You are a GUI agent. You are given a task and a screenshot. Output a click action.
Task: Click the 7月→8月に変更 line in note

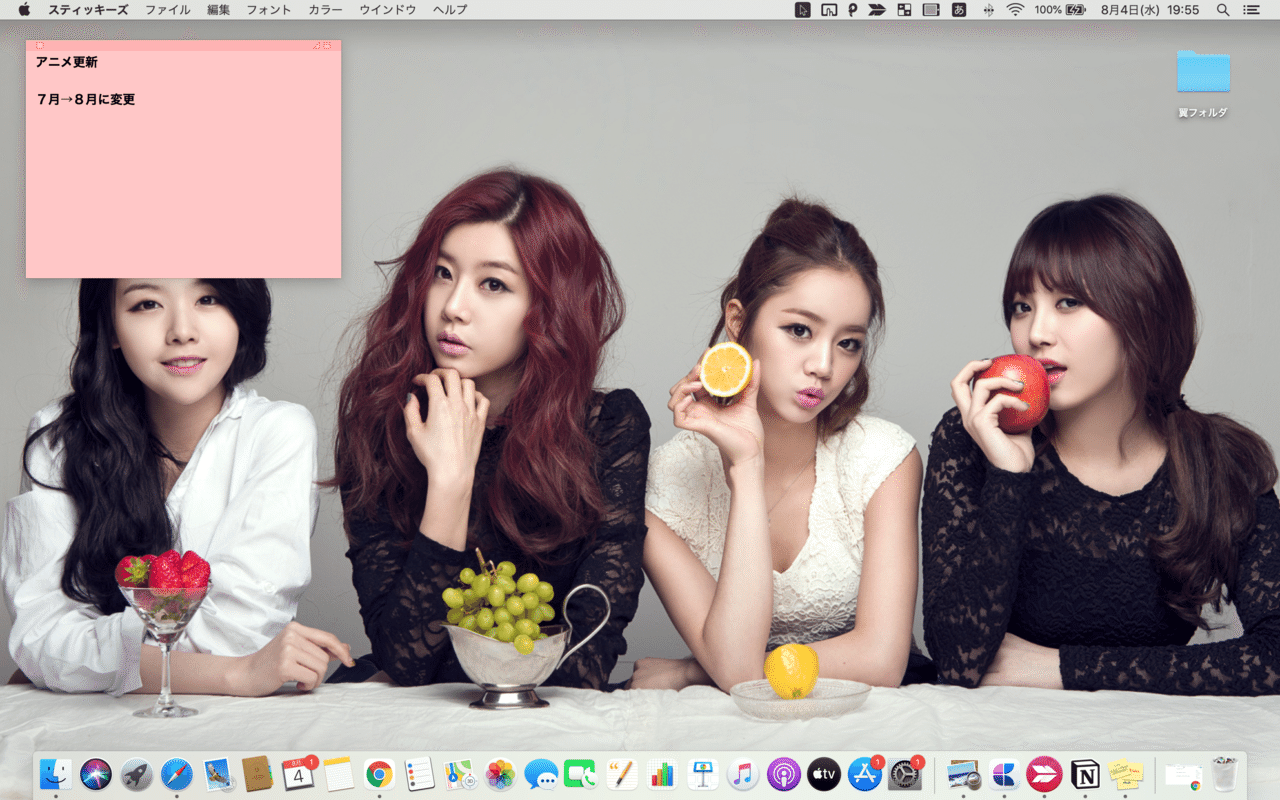pyautogui.click(x=85, y=100)
